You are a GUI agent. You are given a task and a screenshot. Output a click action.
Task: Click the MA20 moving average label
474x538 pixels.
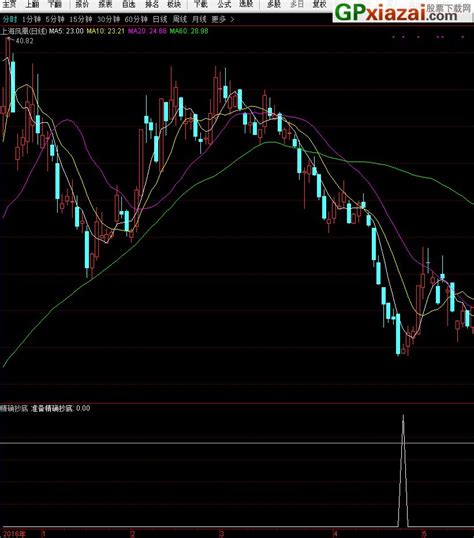point(147,31)
